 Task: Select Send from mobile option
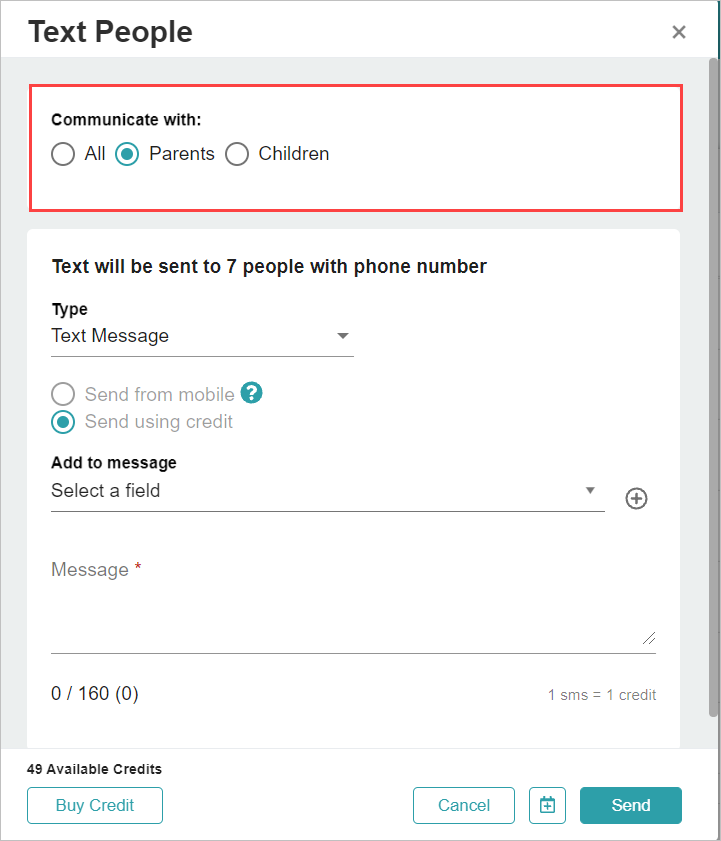coord(63,394)
